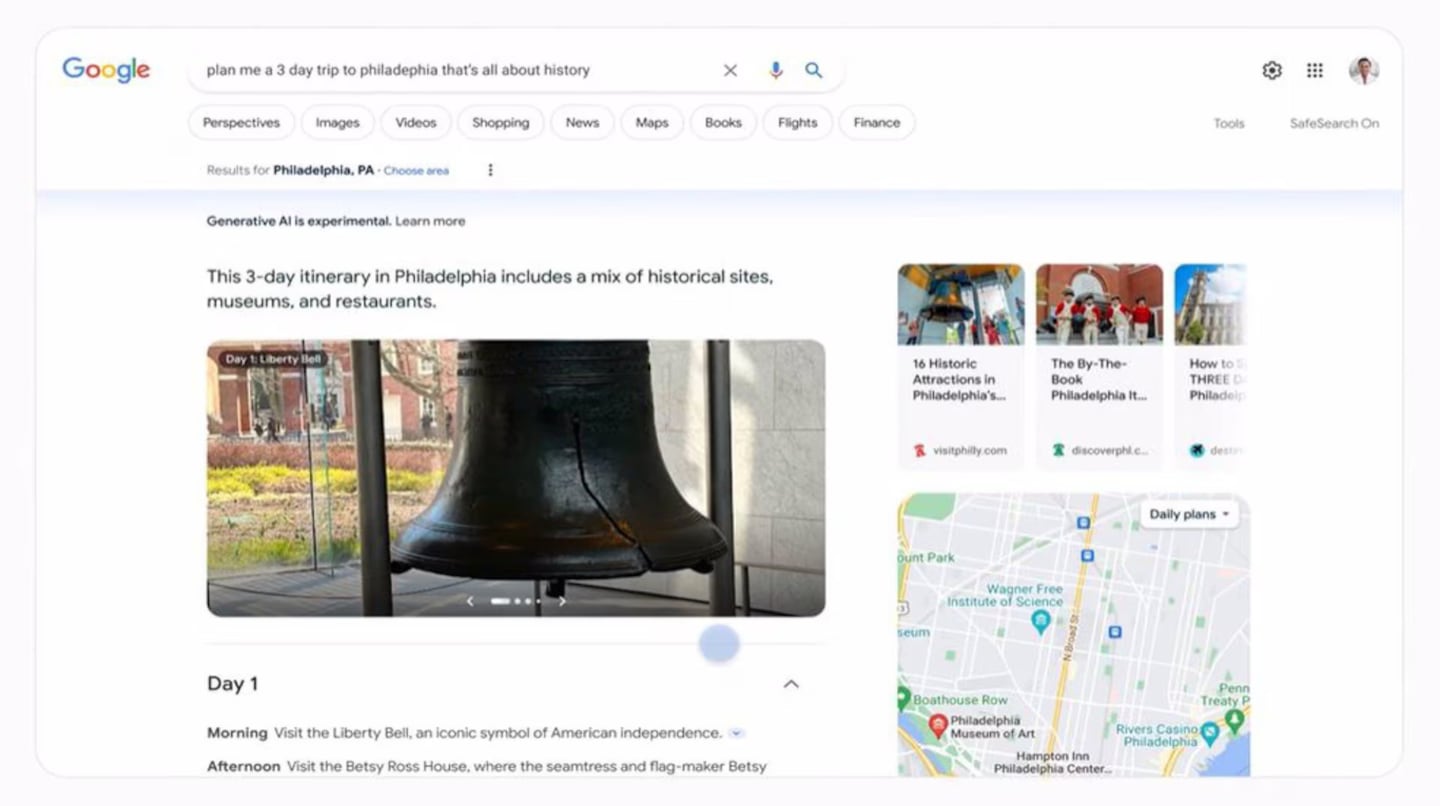The height and width of the screenshot is (806, 1440).
Task: Click Rivers Casino Philadelphia map marker
Action: point(1209,735)
